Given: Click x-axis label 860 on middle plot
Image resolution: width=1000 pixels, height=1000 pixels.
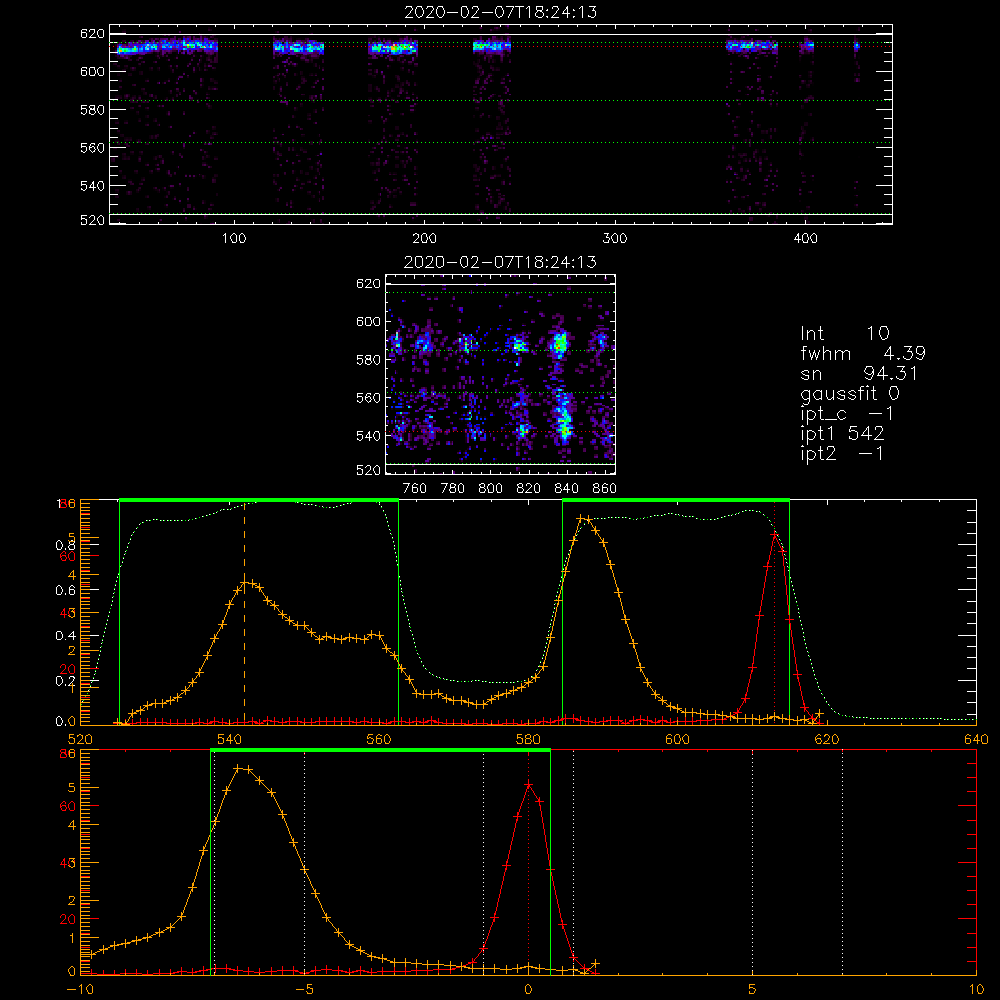Looking at the screenshot, I should [605, 489].
